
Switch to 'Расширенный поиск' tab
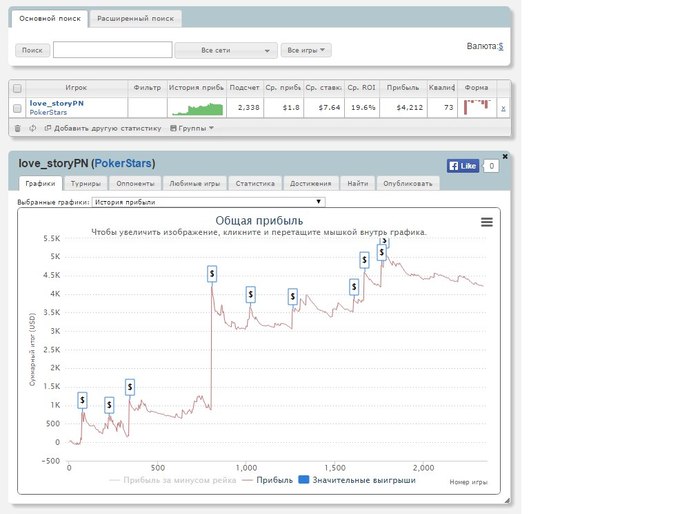click(135, 19)
